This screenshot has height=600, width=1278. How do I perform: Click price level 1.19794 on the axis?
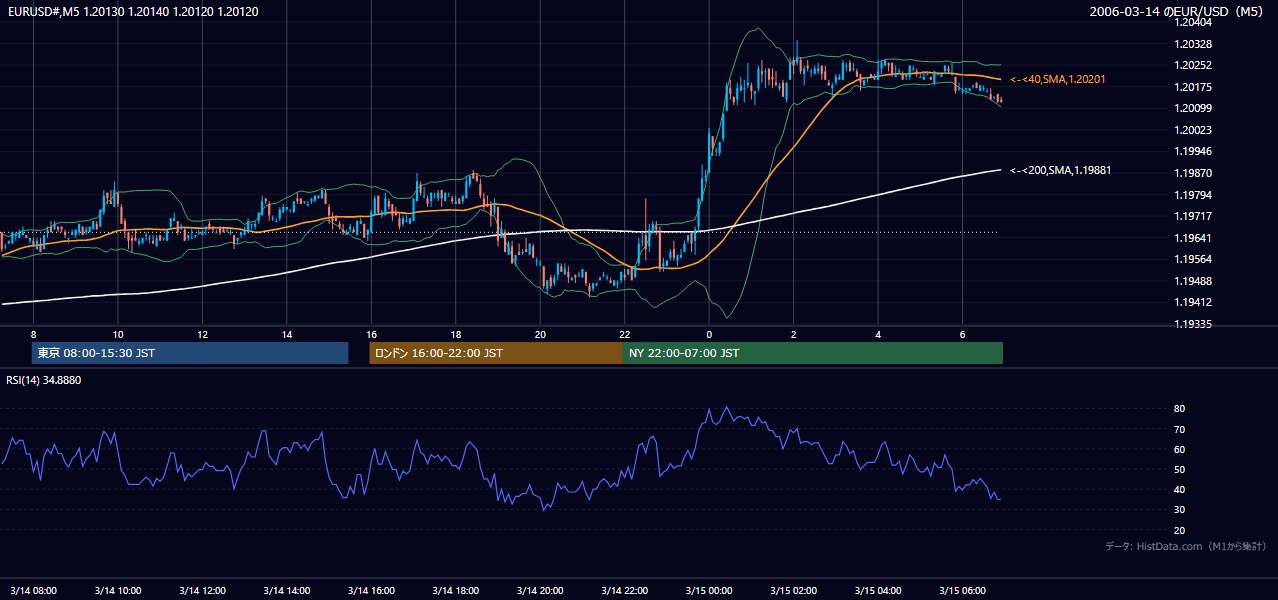1193,196
